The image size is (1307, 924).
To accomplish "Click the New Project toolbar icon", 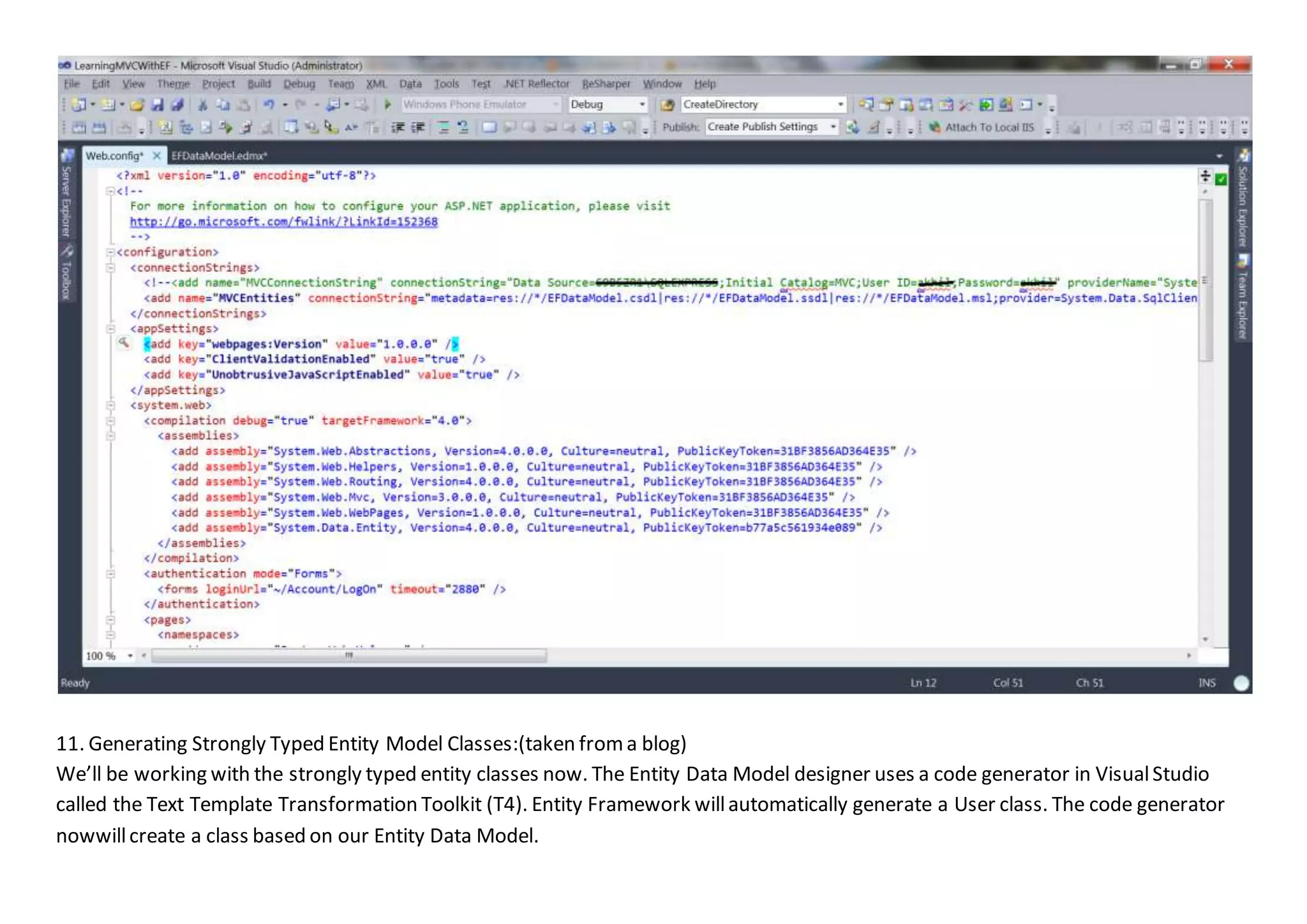I will (x=79, y=105).
